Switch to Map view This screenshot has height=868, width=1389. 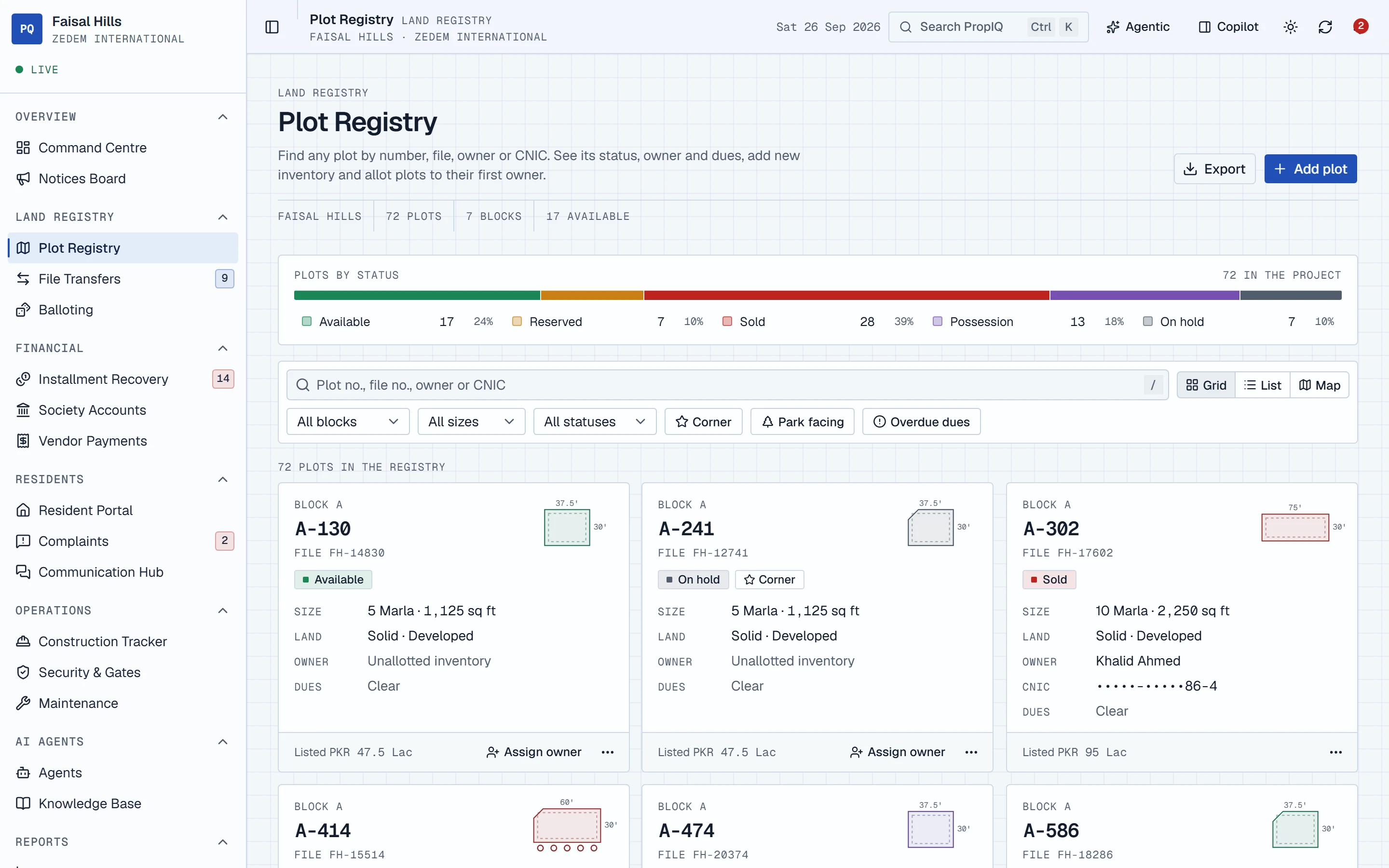pos(1320,385)
